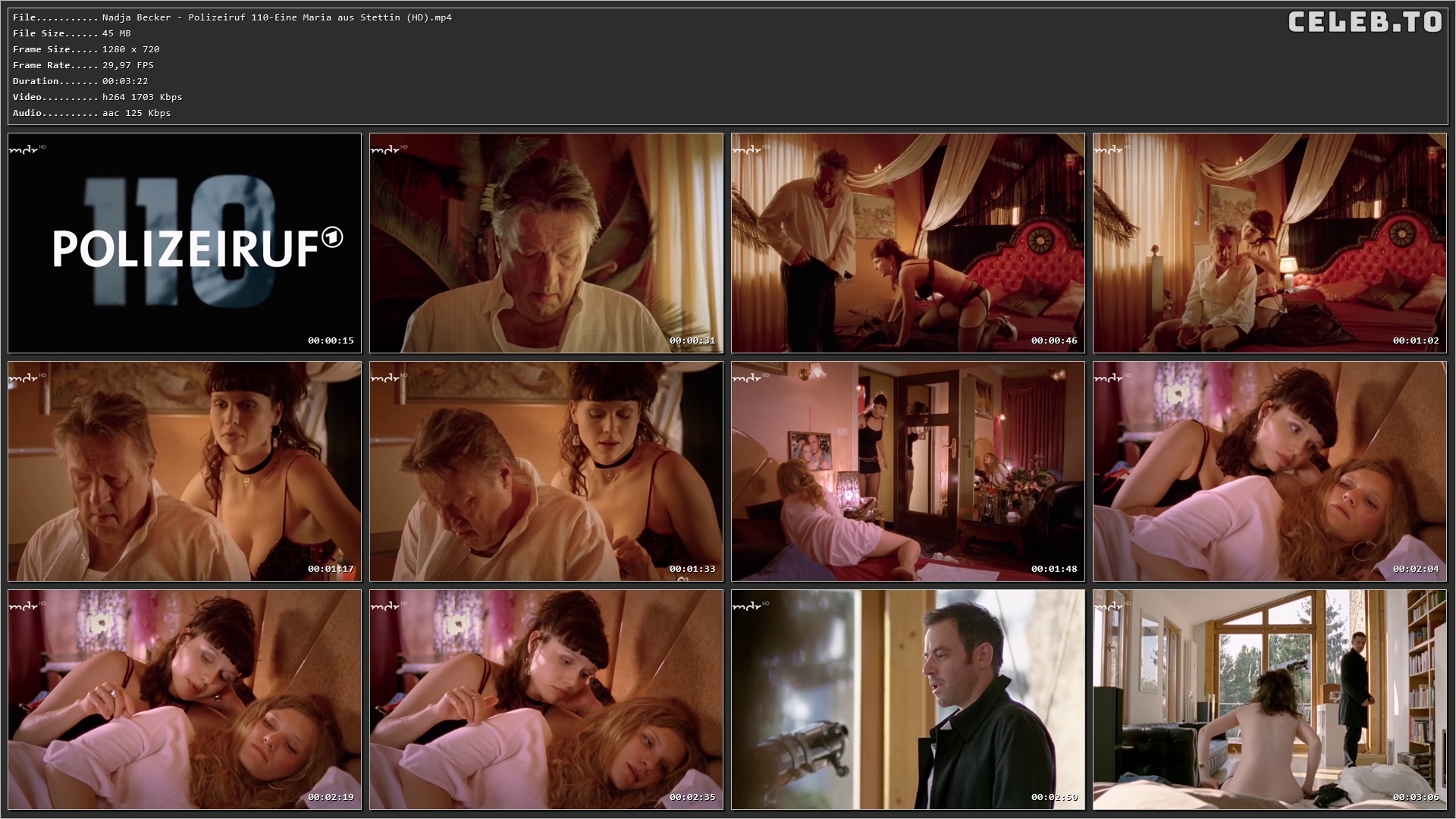
Task: Click the Frame Size 1280 x 720 line
Action: pos(86,49)
